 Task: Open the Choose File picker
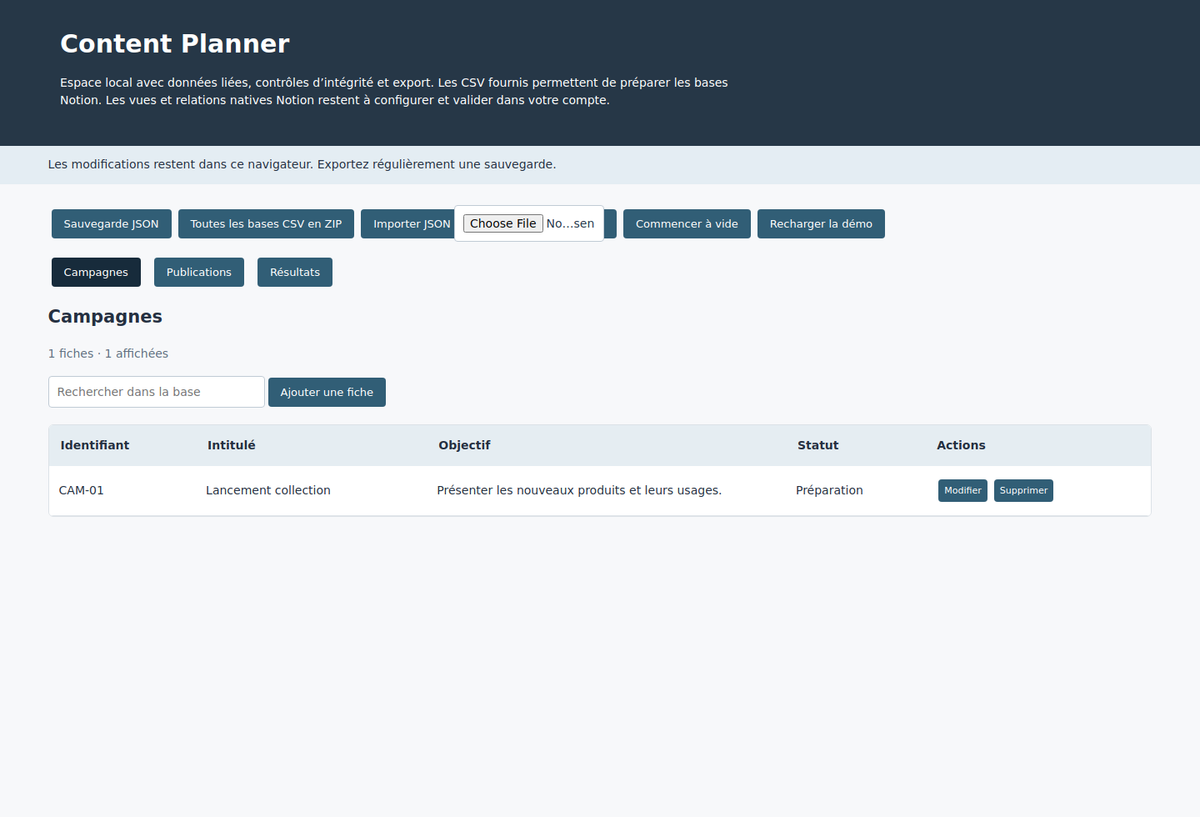503,224
